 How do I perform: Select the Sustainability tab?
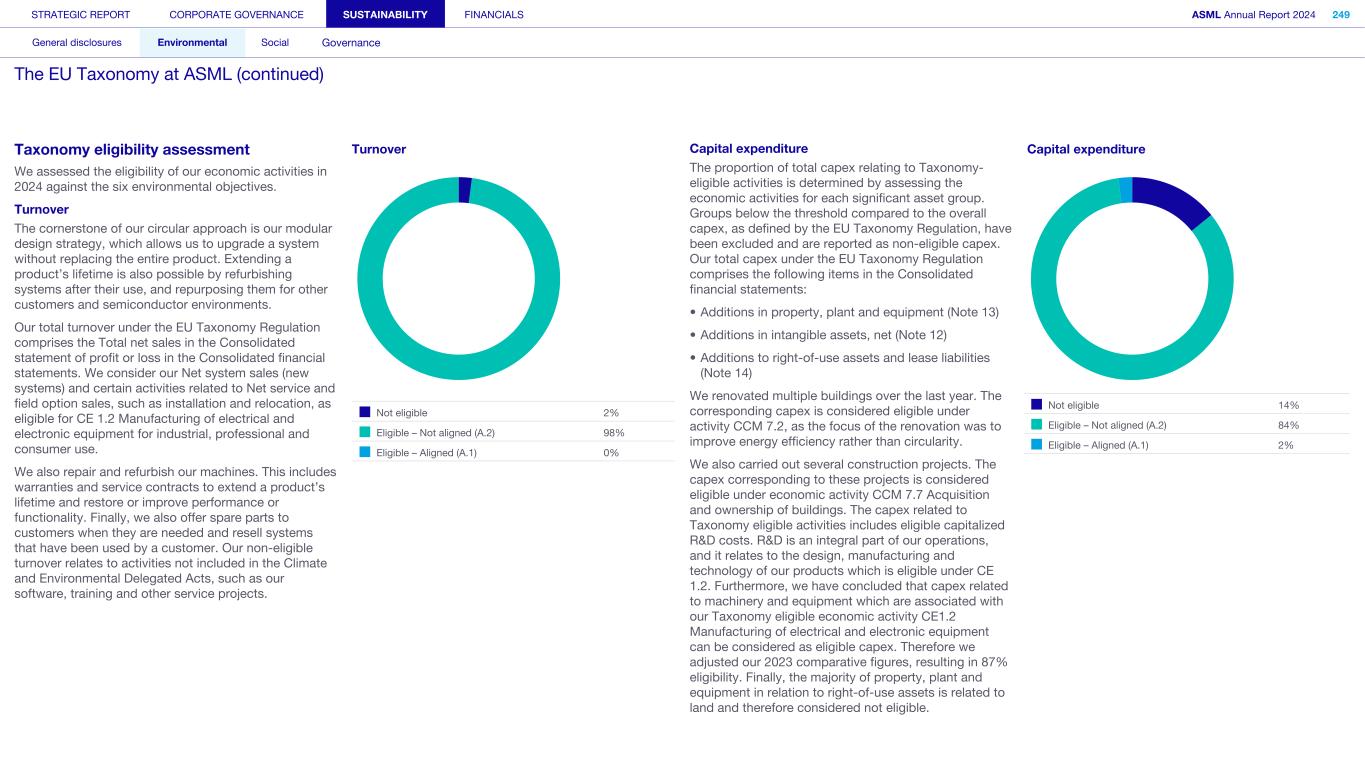pos(385,14)
